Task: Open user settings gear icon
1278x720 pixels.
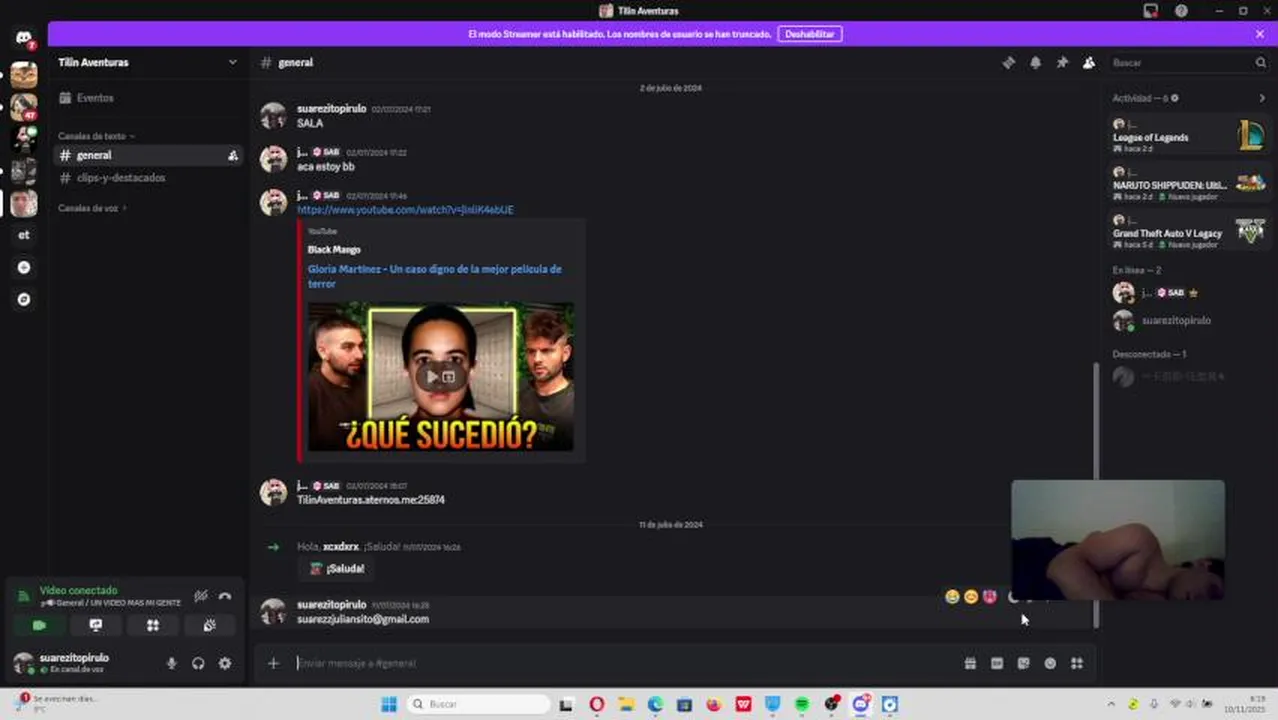Action: click(x=225, y=663)
